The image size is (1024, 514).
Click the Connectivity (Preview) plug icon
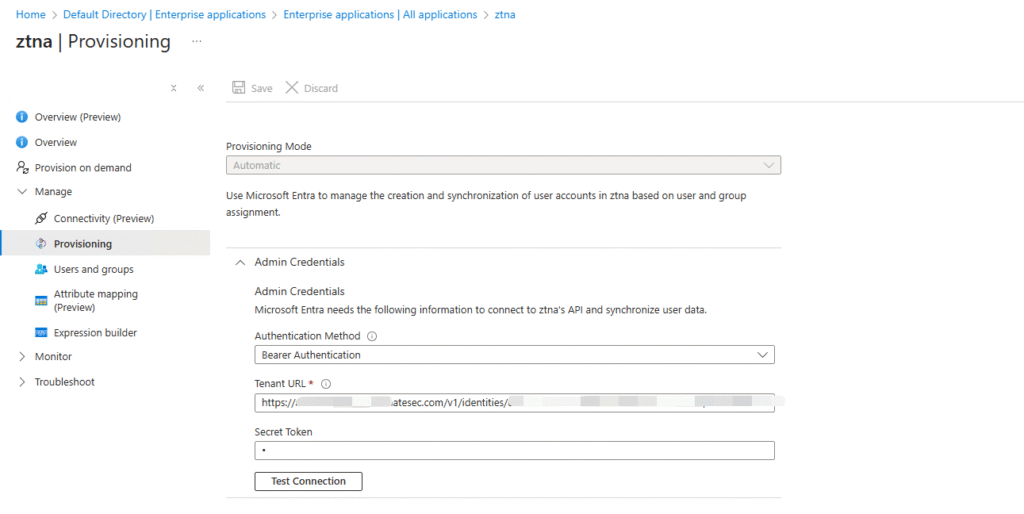41,218
